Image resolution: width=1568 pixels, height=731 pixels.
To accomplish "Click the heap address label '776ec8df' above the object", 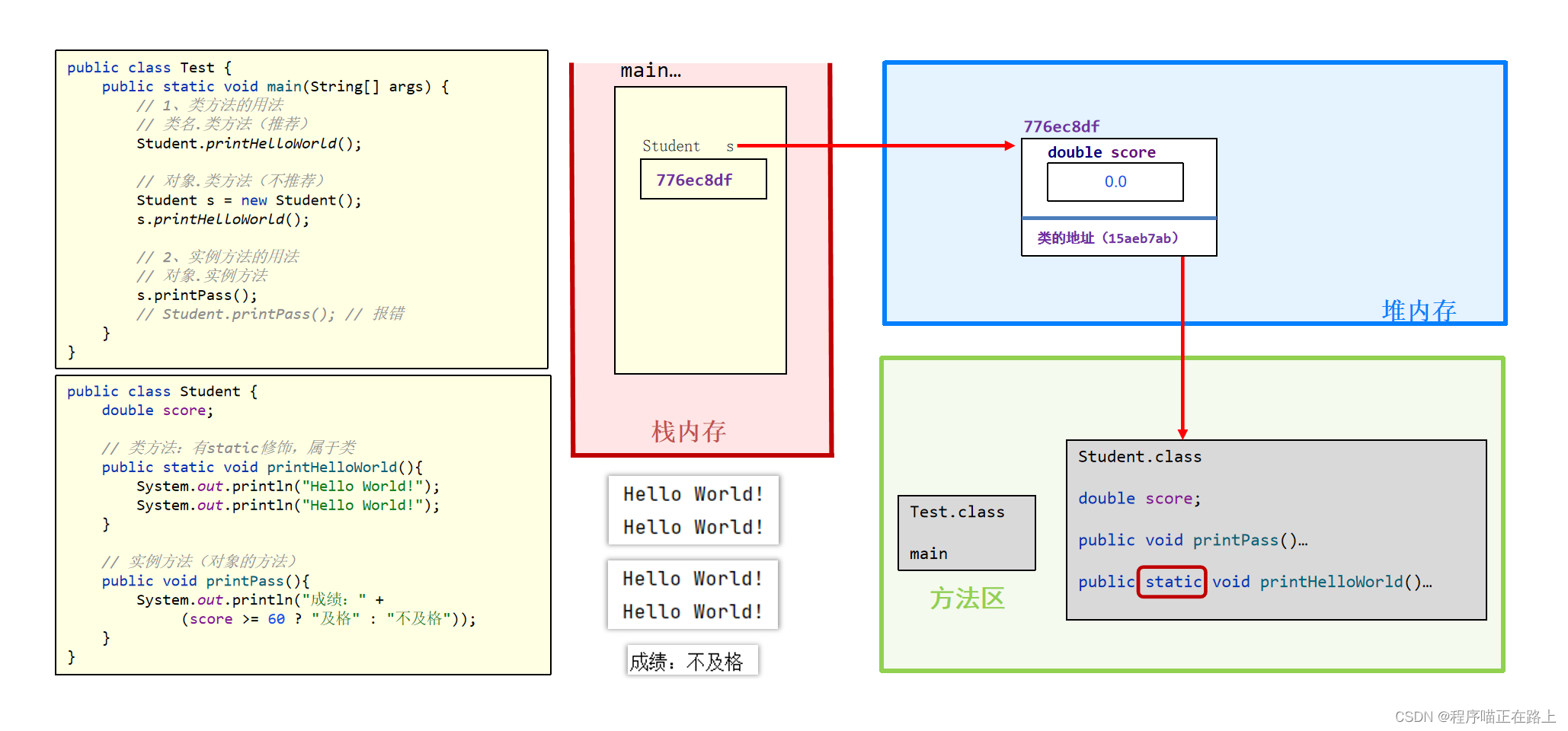I will point(1061,126).
